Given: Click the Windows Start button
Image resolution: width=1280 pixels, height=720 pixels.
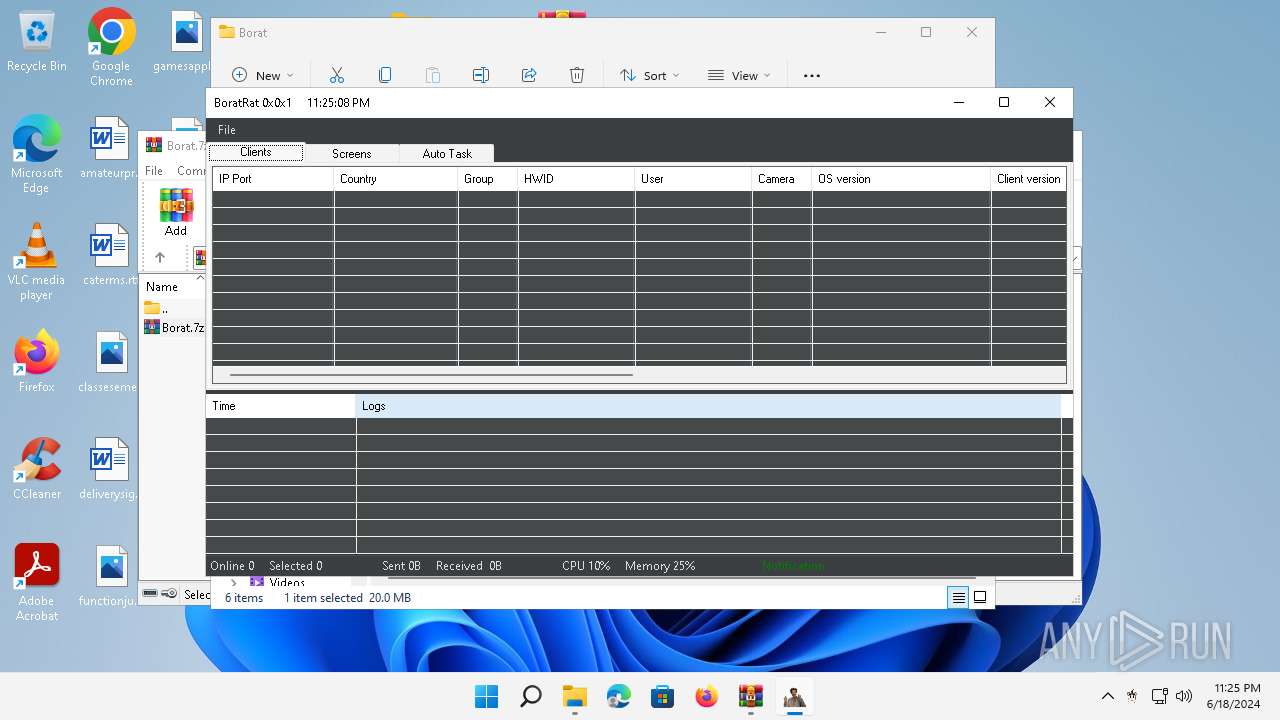Looking at the screenshot, I should (x=487, y=696).
